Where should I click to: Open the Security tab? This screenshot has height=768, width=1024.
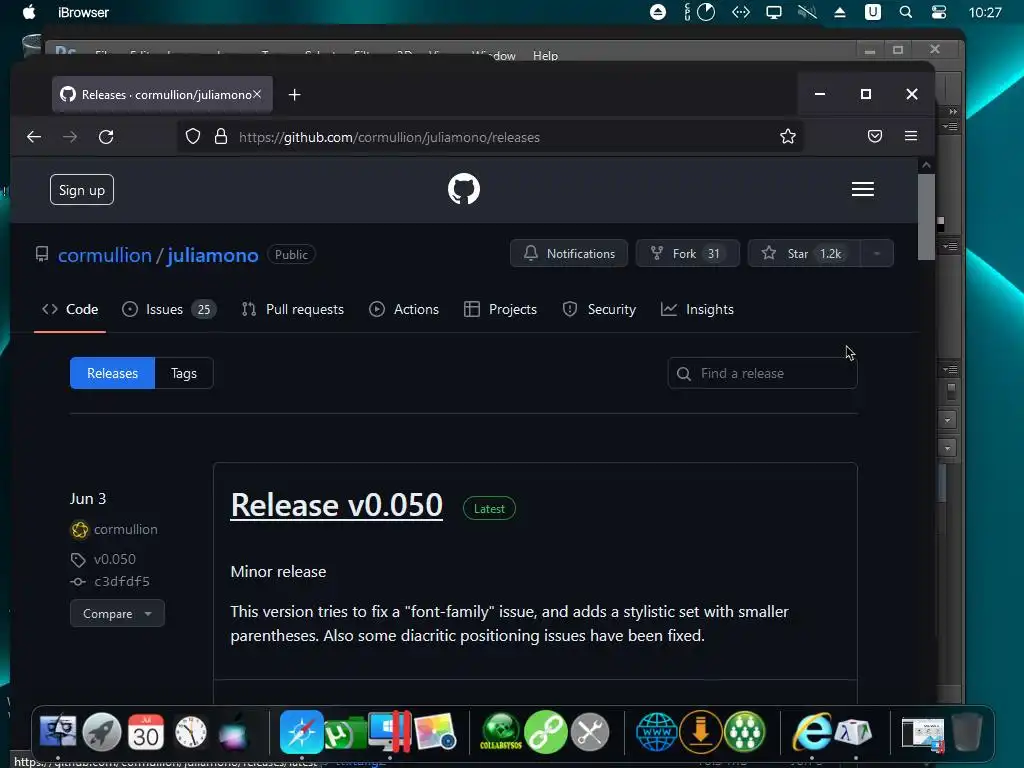tap(599, 309)
